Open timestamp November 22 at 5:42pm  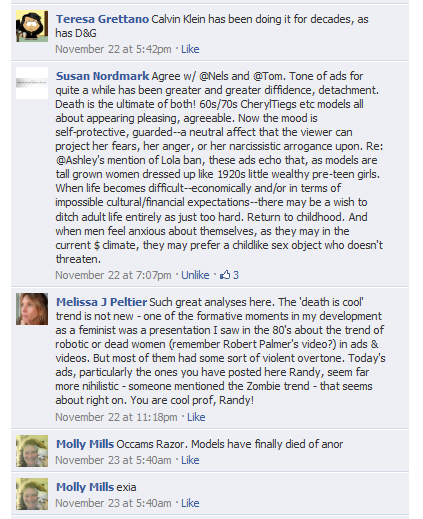pos(113,49)
